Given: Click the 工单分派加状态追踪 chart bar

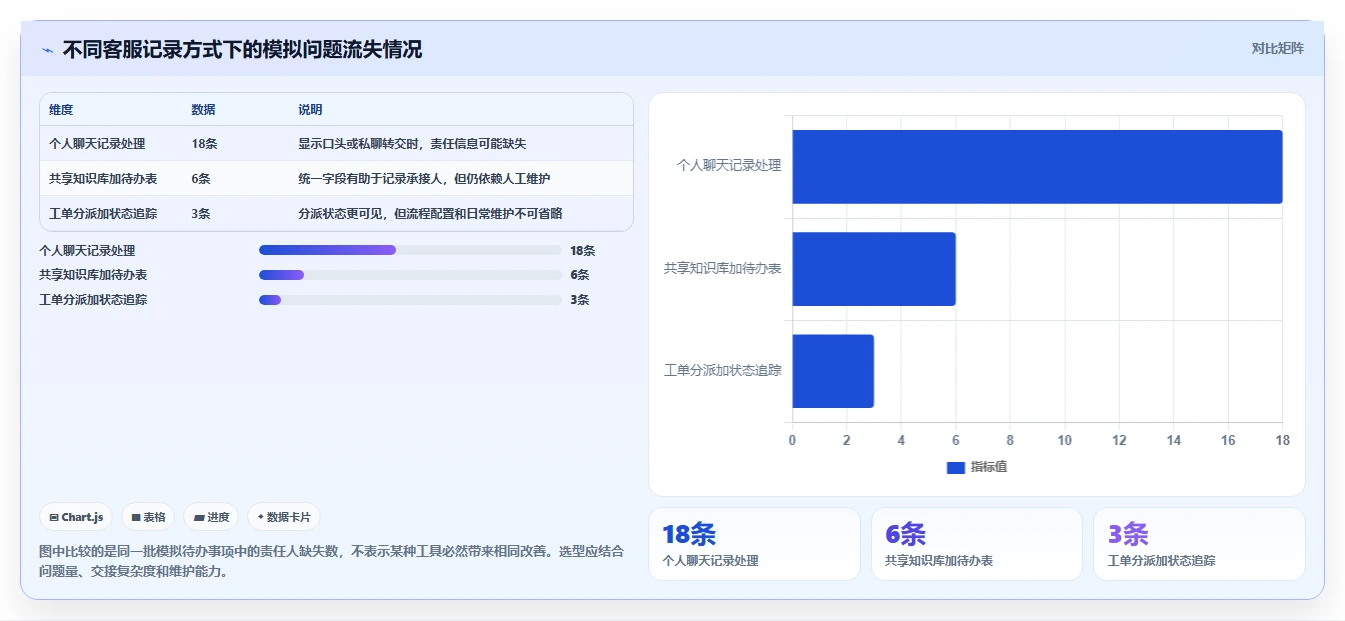Looking at the screenshot, I should (833, 371).
